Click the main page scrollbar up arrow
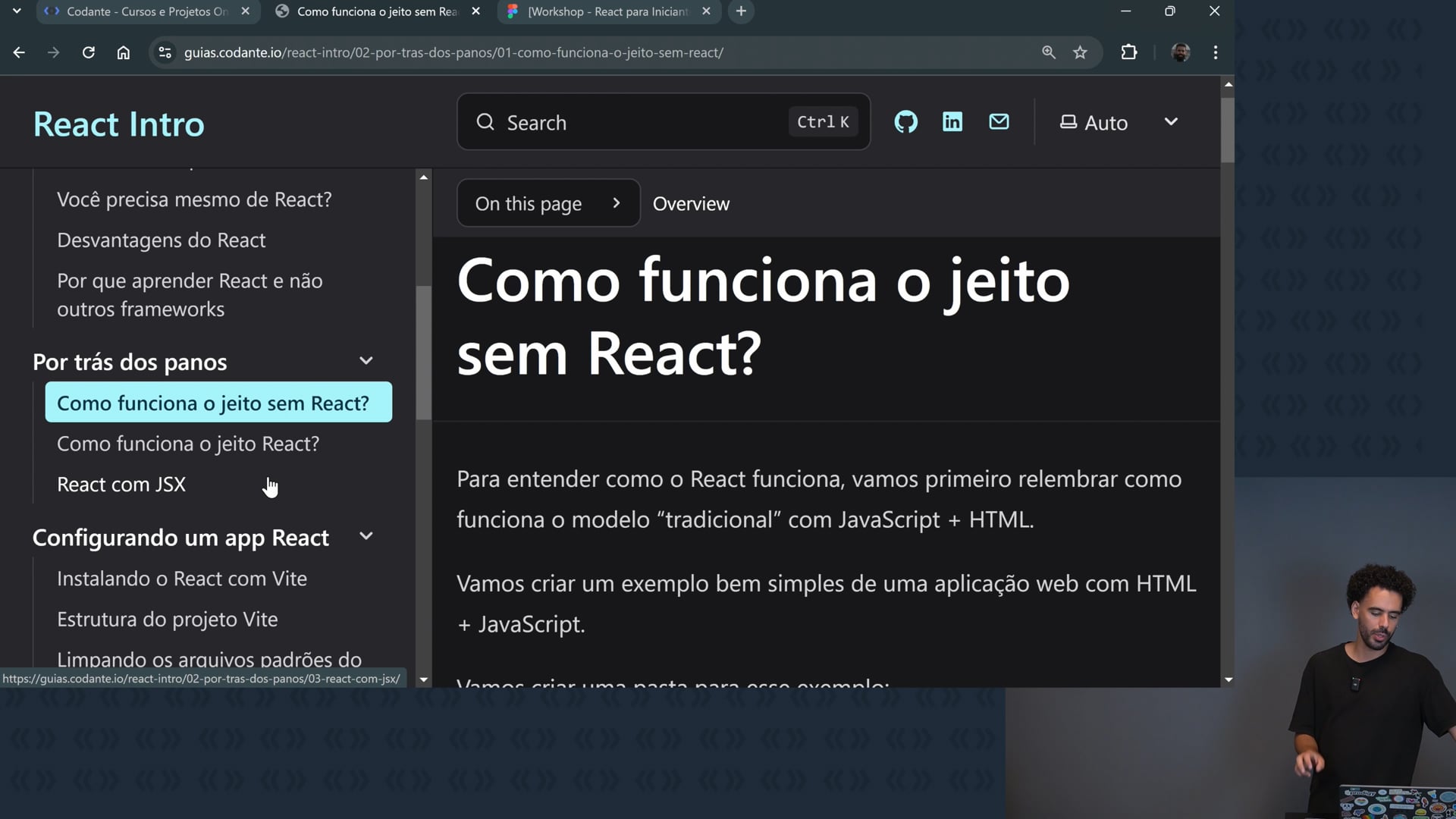This screenshot has width=1456, height=819. click(1228, 84)
